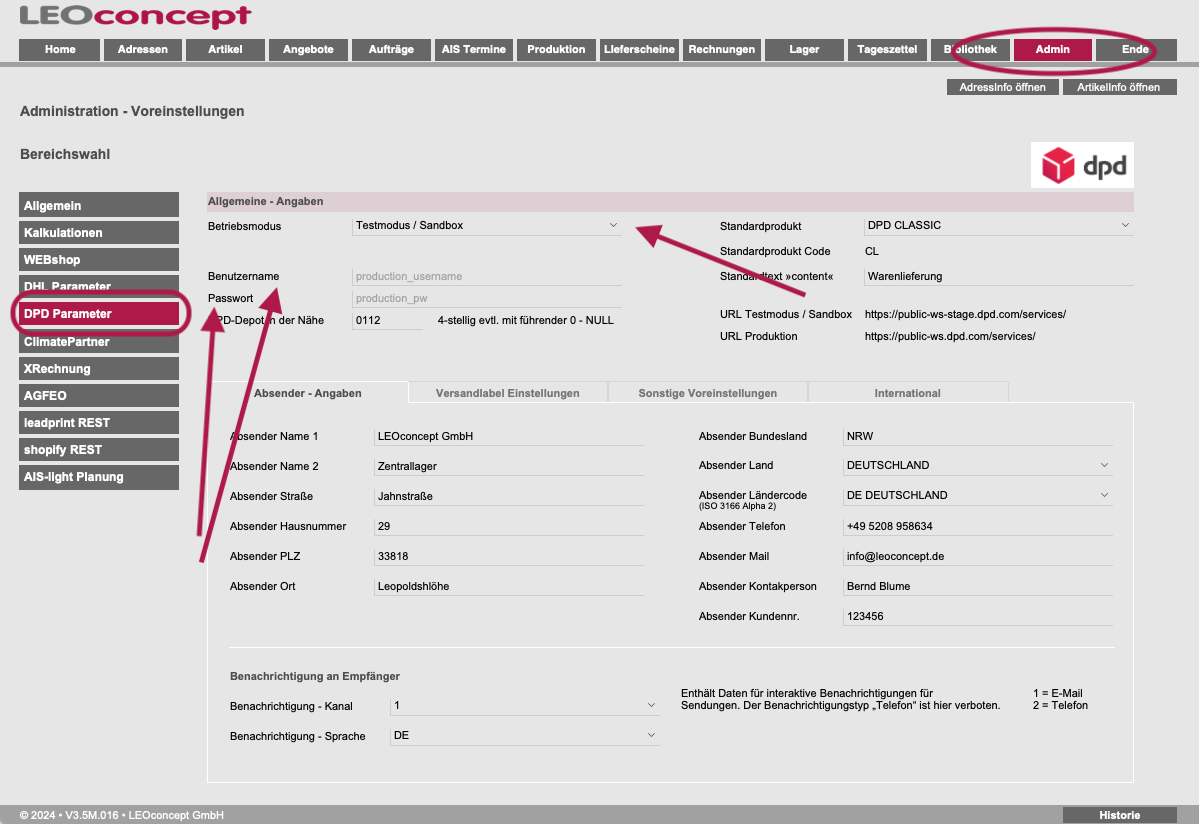Screen dimensions: 1199x824
Task: Click the Absender PLZ field
Action: (509, 556)
